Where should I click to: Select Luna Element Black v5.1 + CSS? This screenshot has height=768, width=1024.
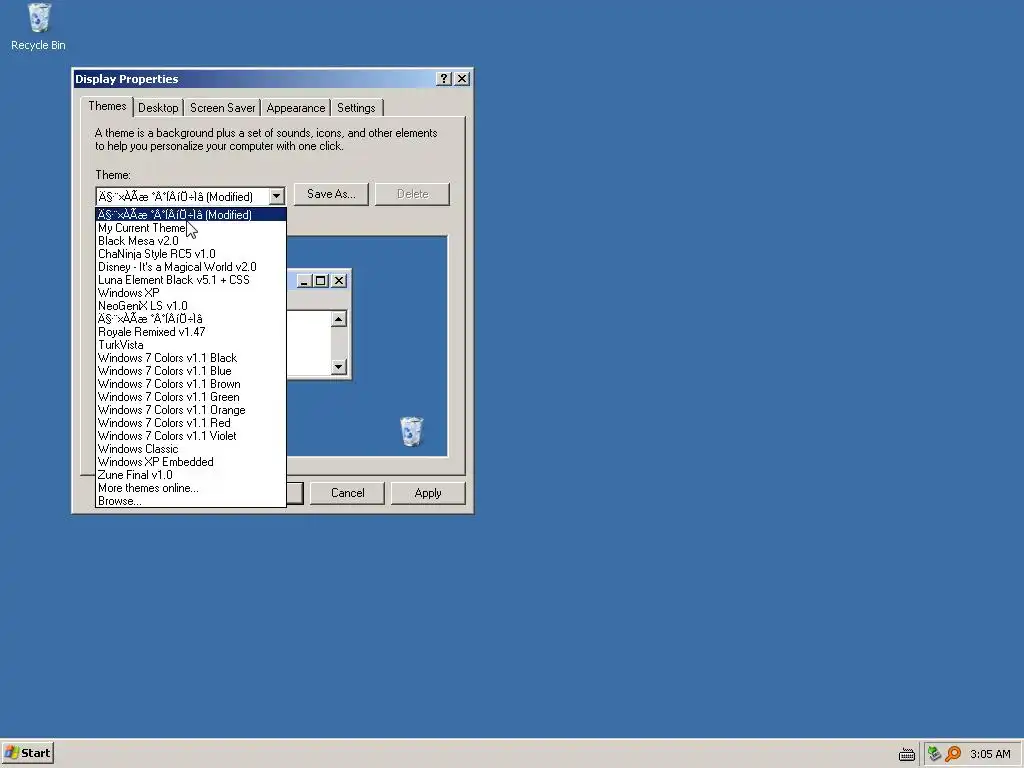click(x=191, y=280)
